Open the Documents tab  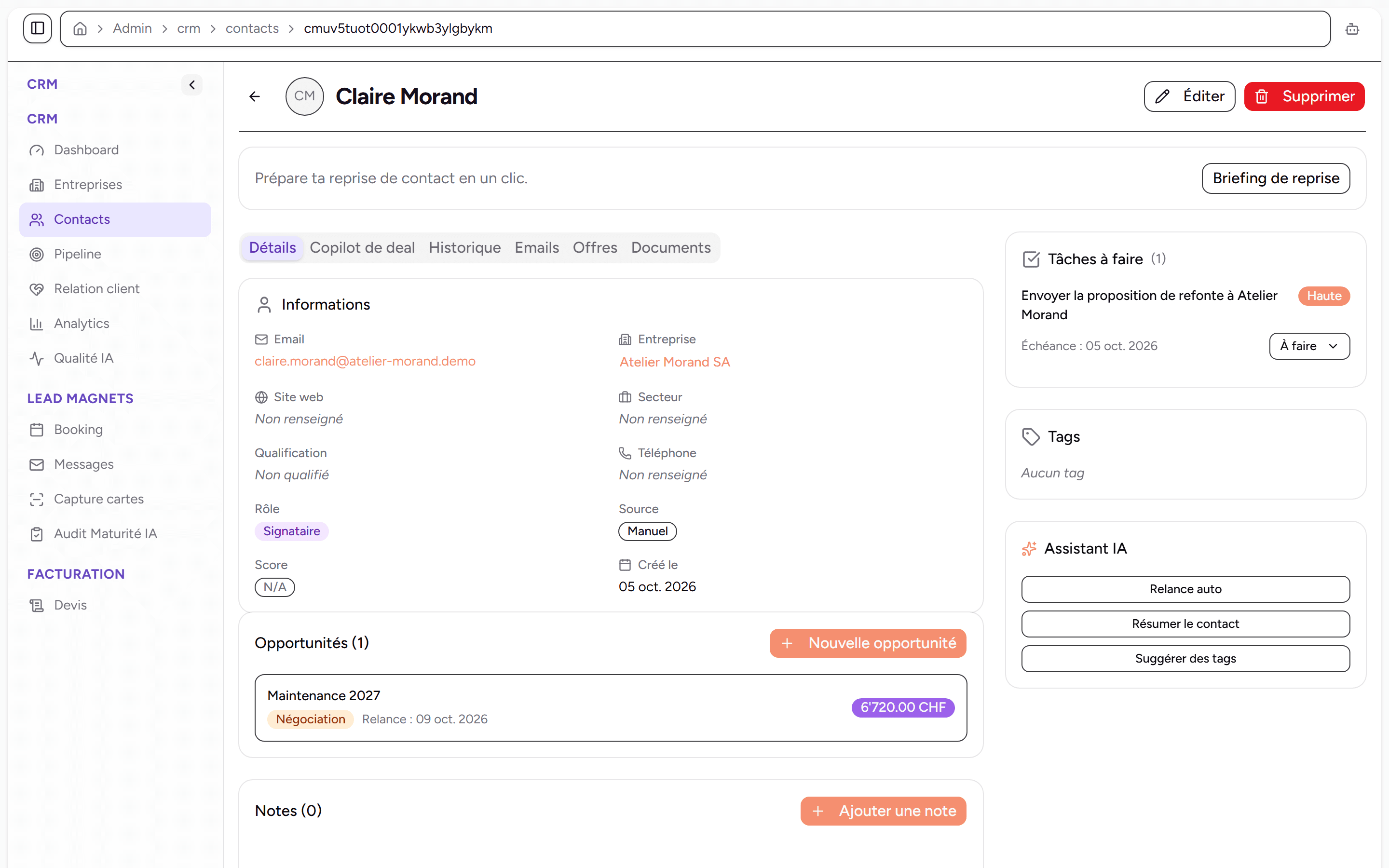coord(670,247)
